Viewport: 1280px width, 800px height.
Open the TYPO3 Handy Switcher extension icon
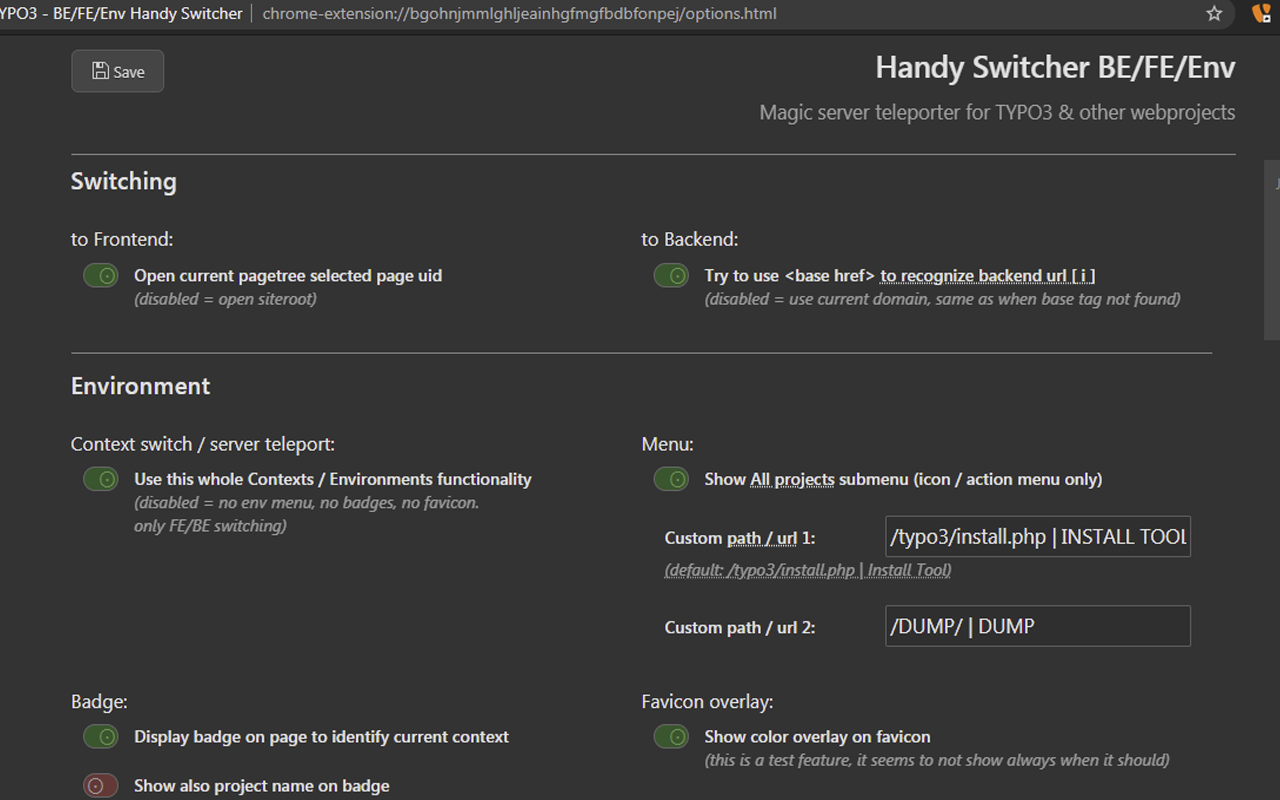tap(1262, 14)
